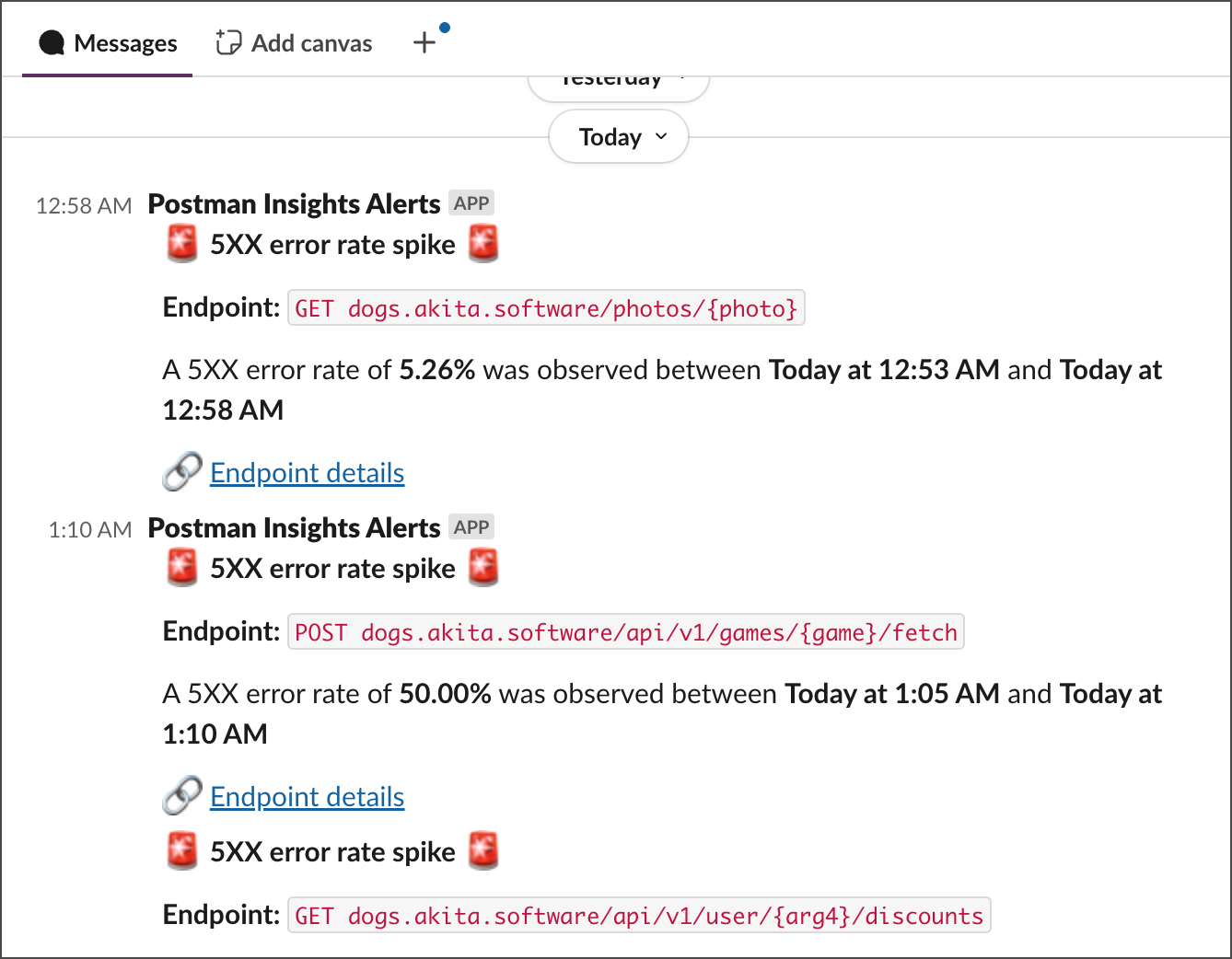Click the Add canvas tab
This screenshot has height=959, width=1232.
point(294,43)
